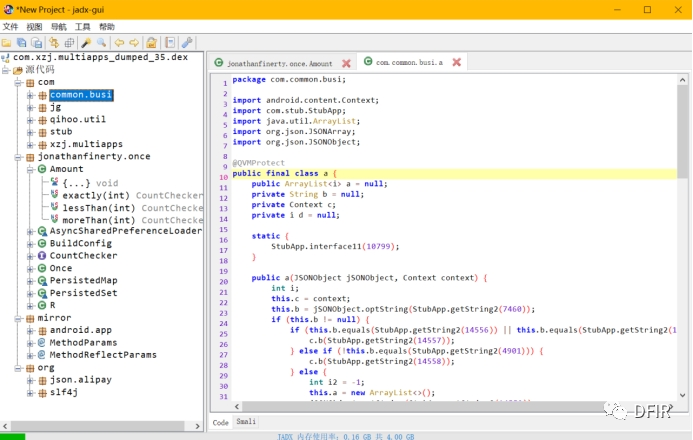
Task: Select the {...} void static initializer
Action: 91,183
